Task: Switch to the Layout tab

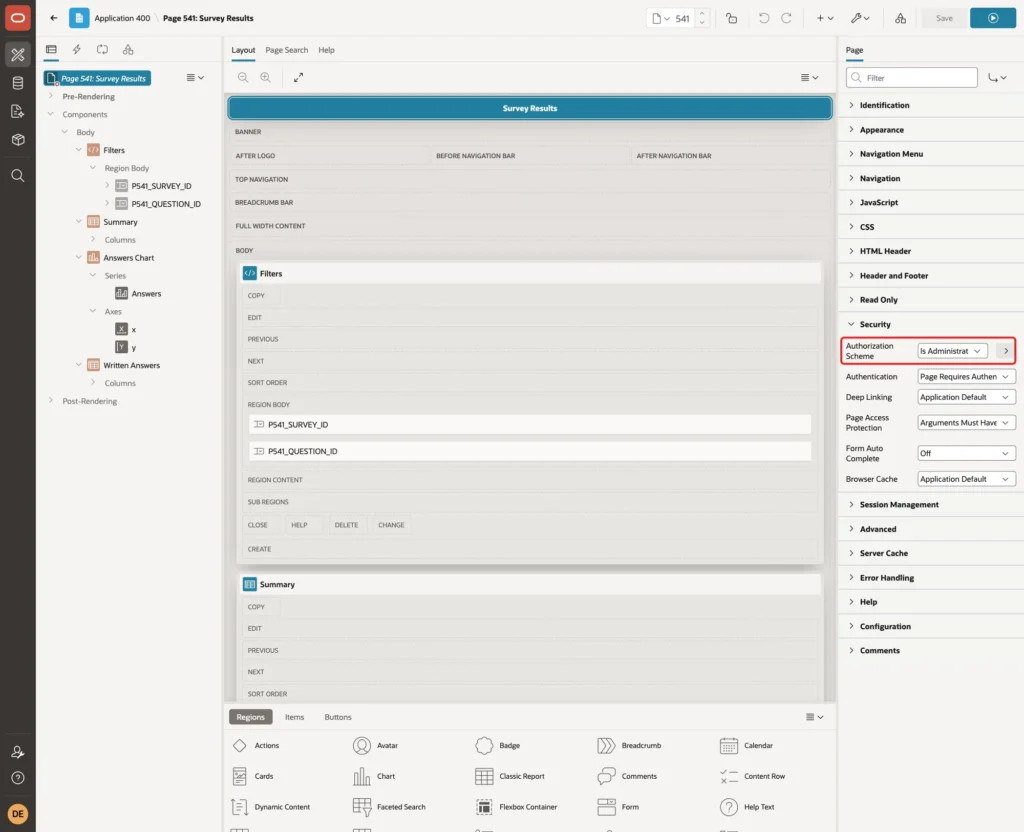Action: 243,50
